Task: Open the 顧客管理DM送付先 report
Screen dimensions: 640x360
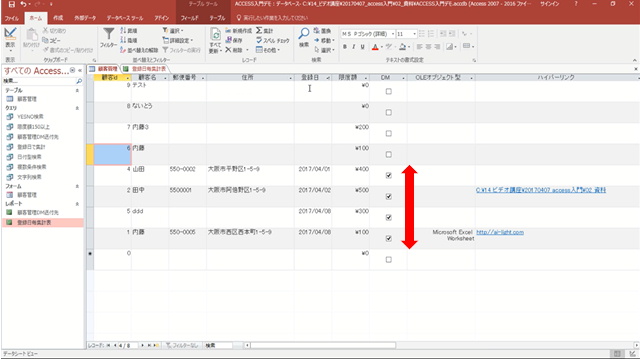Action: pyautogui.click(x=38, y=213)
